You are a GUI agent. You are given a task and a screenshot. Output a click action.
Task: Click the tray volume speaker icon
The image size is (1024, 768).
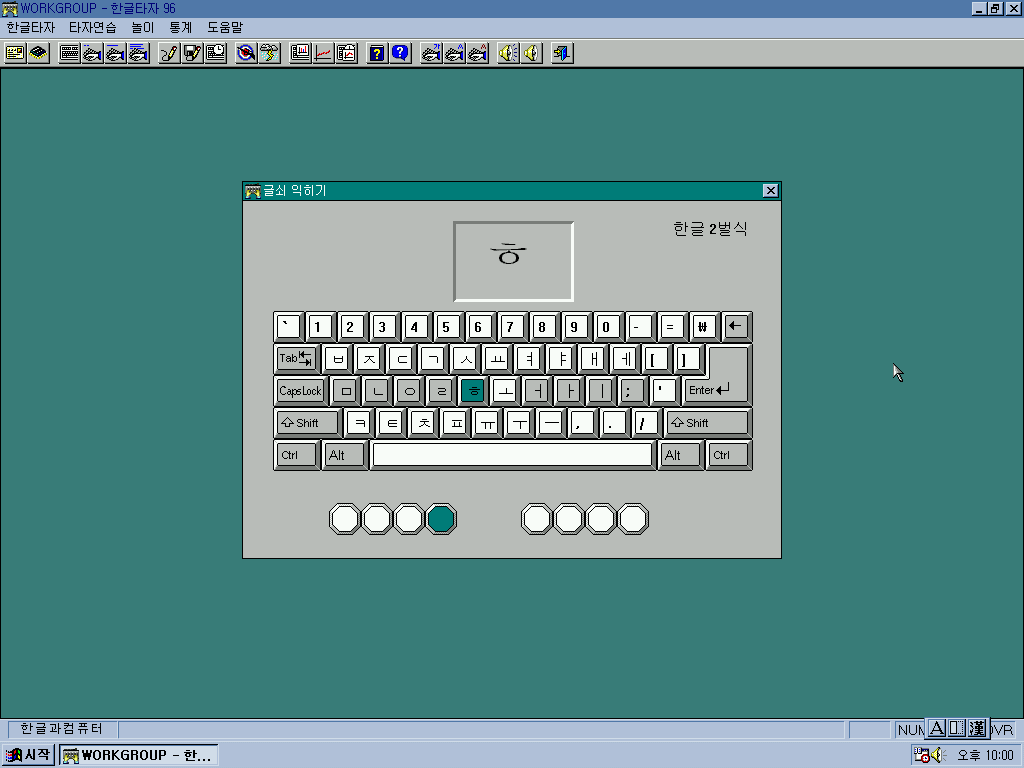[x=938, y=755]
